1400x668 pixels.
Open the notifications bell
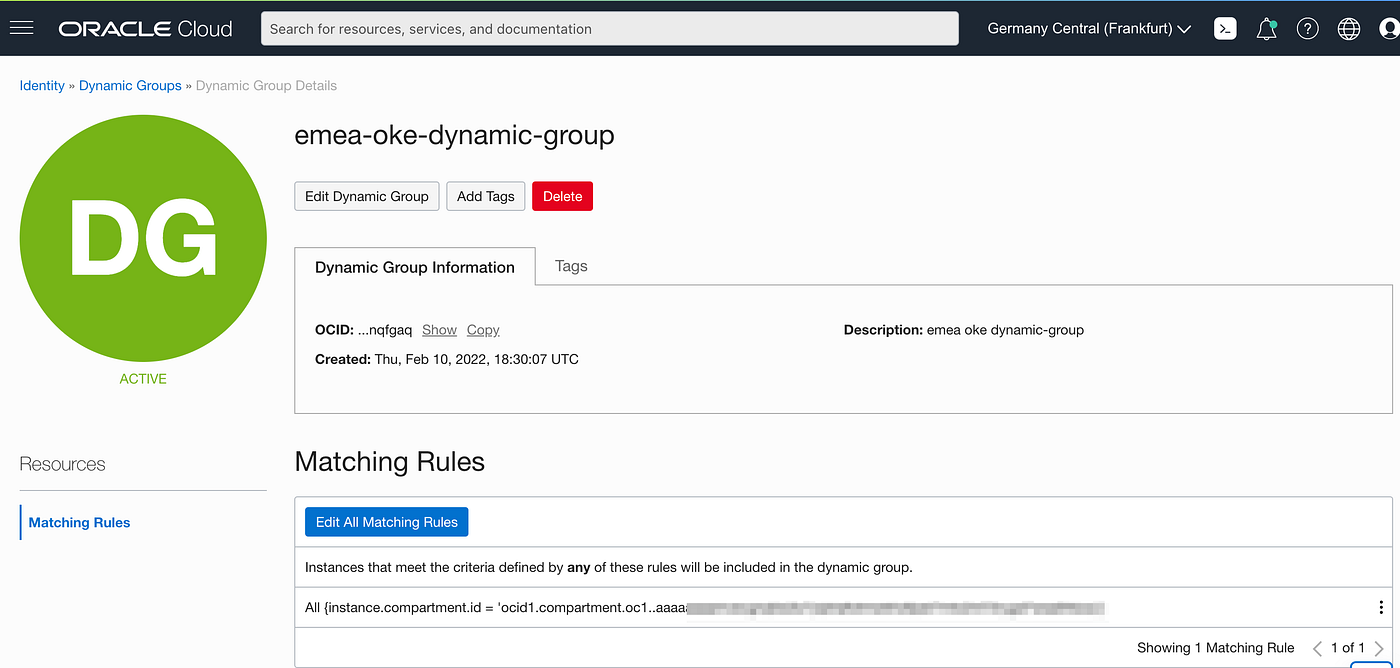(x=1266, y=29)
